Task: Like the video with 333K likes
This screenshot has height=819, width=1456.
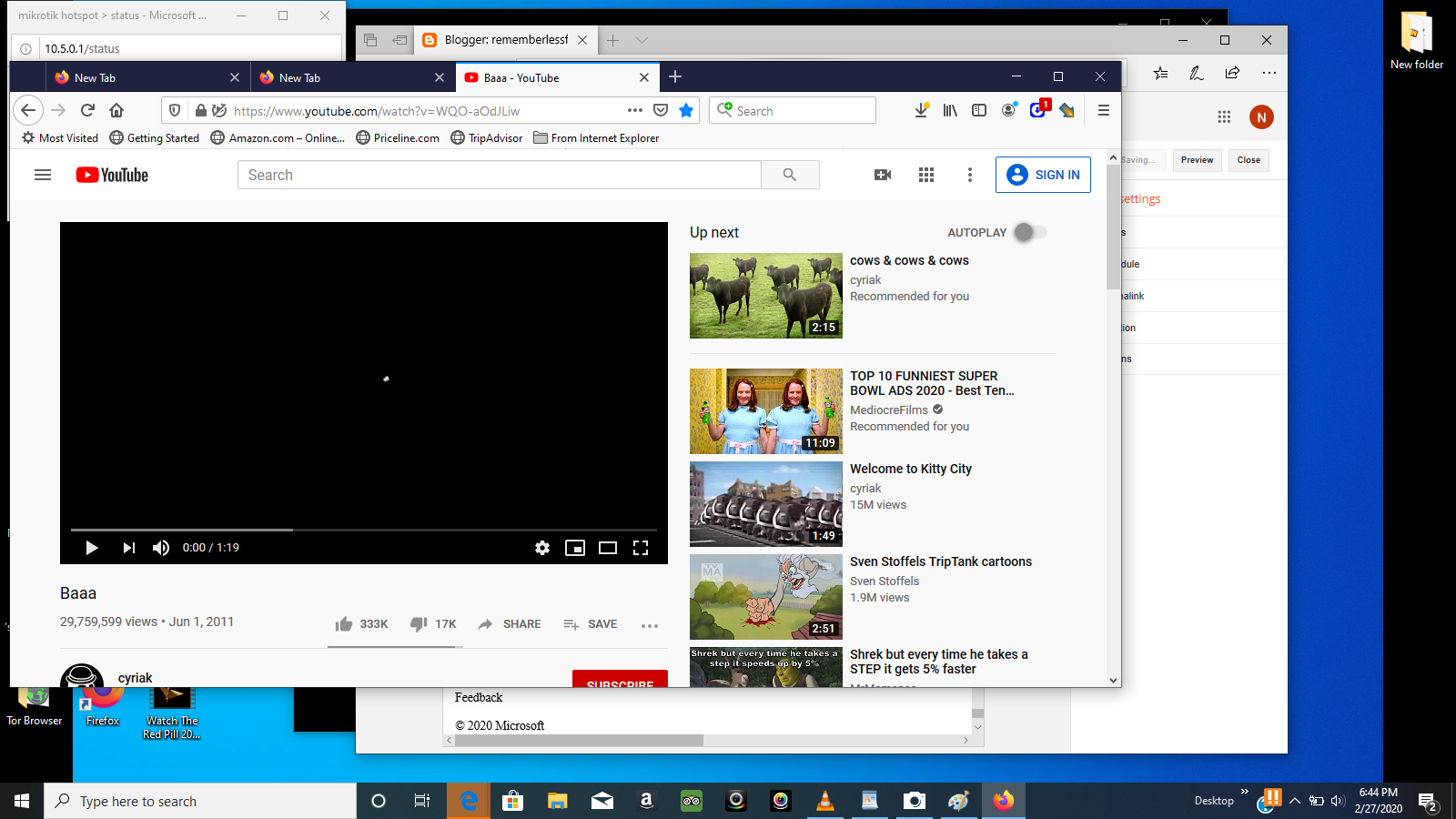Action: (361, 624)
